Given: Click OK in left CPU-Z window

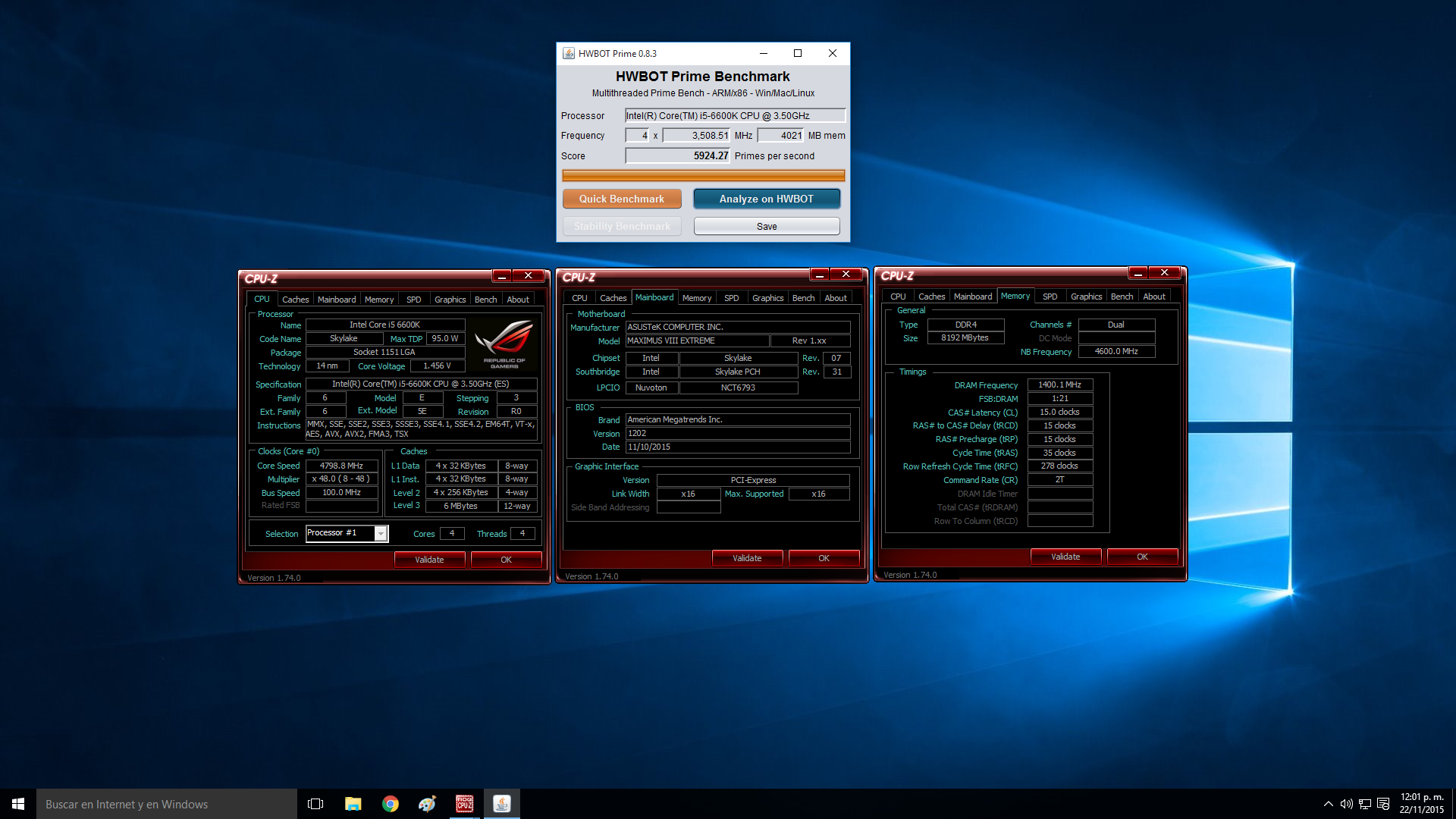Looking at the screenshot, I should tap(507, 560).
